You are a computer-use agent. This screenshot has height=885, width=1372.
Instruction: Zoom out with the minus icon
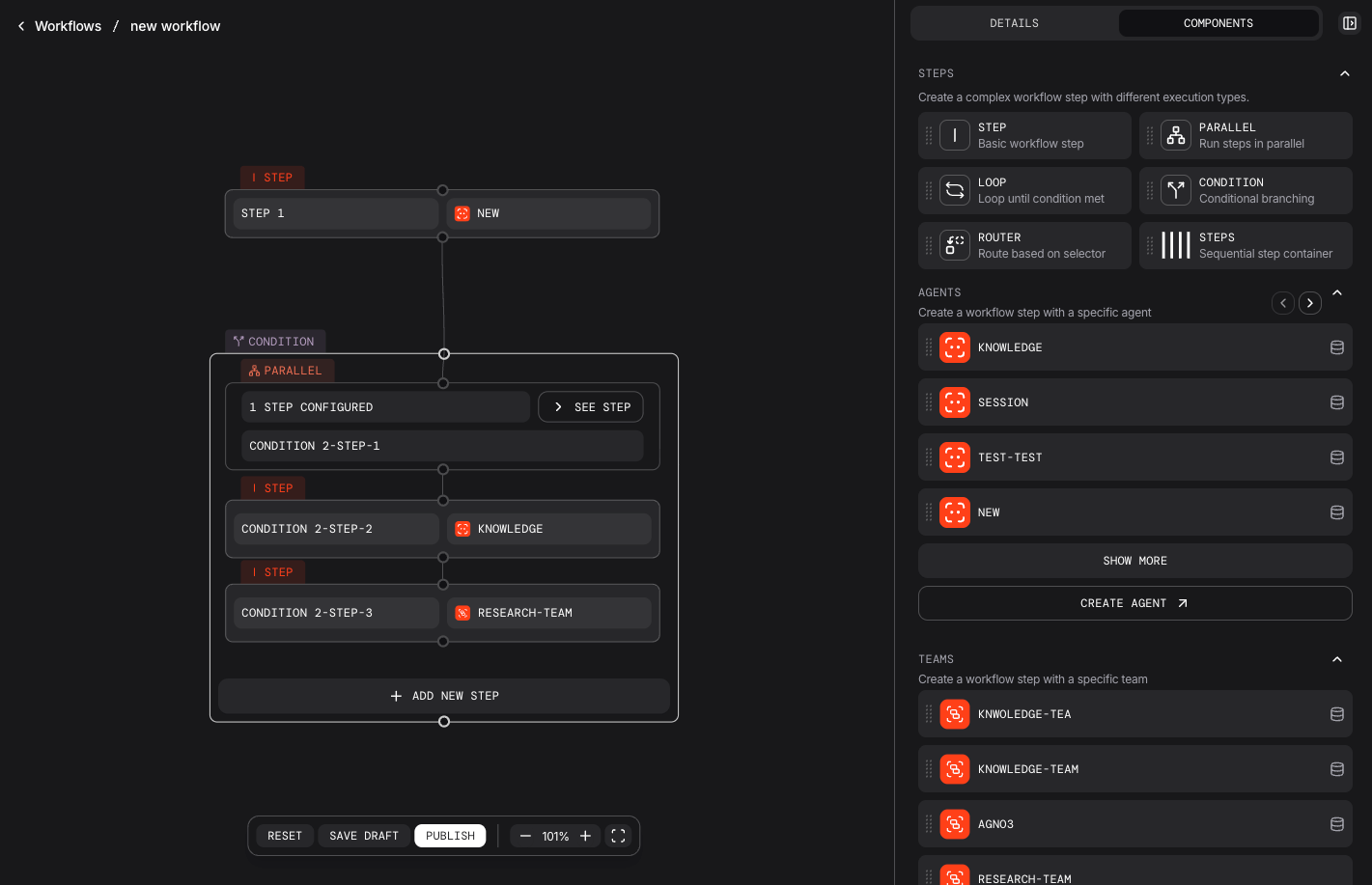coord(525,836)
